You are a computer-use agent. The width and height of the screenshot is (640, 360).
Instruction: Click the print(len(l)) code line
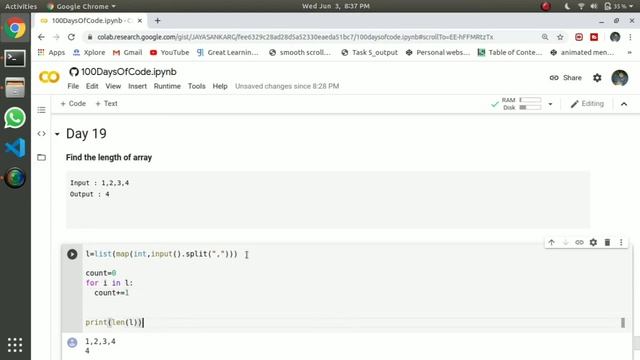(114, 322)
